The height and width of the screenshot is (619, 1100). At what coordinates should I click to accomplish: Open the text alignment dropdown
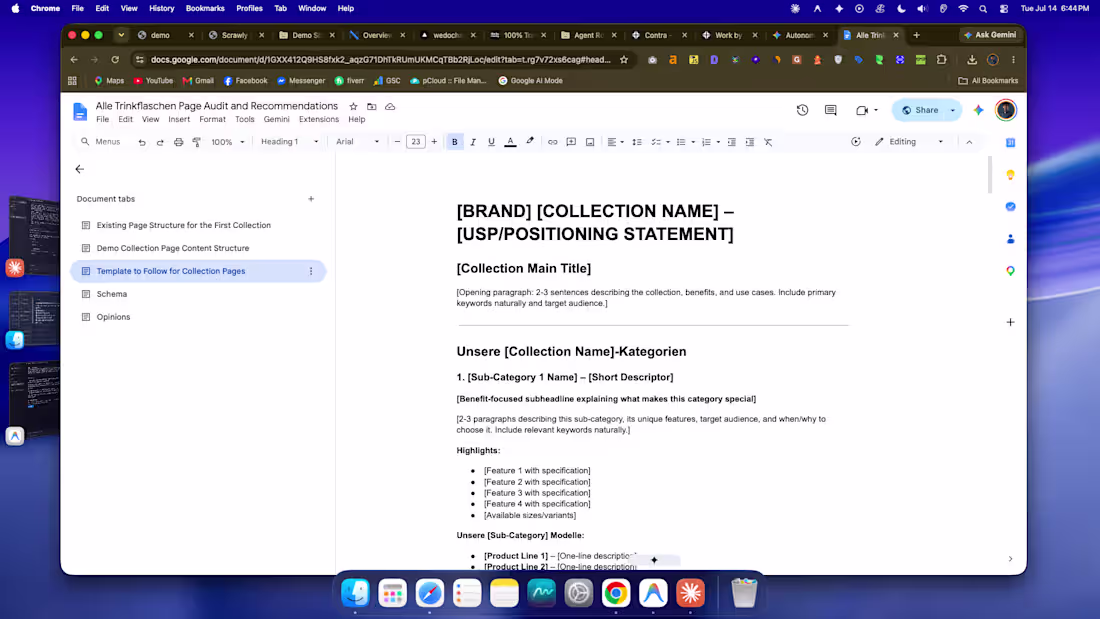pos(615,142)
